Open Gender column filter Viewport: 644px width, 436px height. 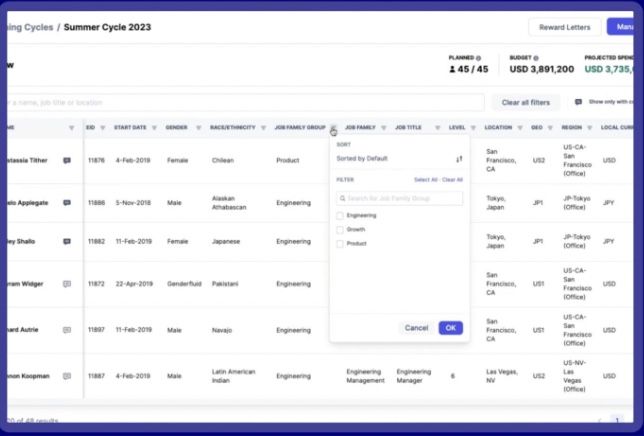point(199,128)
